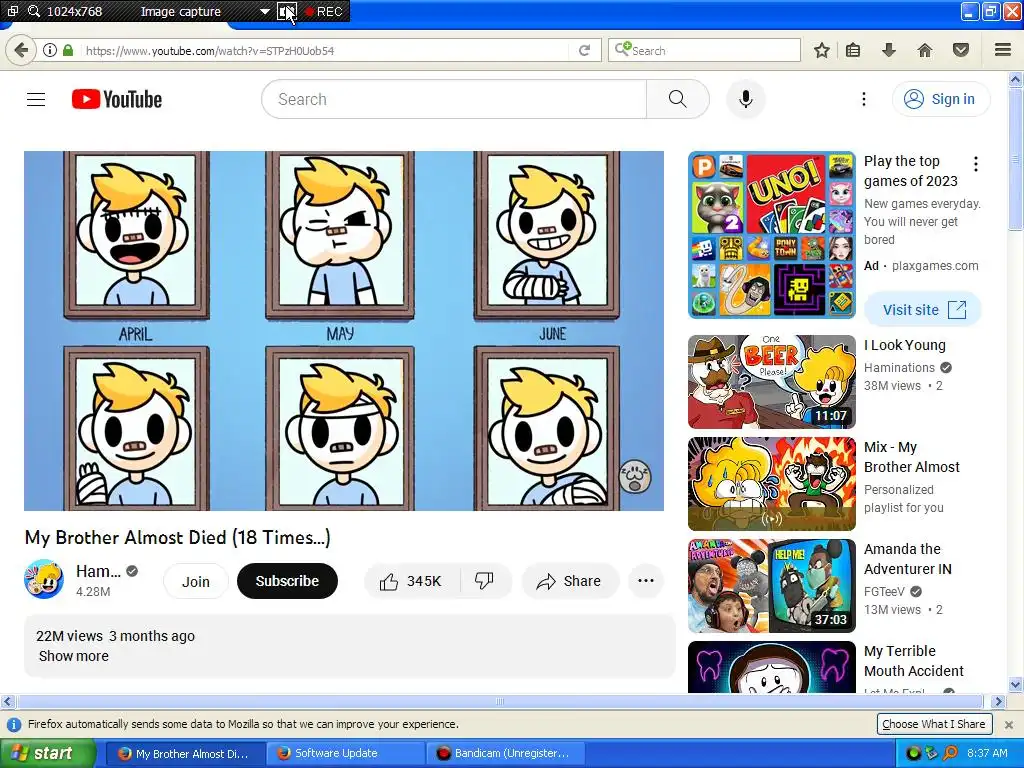Open the Mix - My Brother Almost thumbnail

click(x=772, y=484)
